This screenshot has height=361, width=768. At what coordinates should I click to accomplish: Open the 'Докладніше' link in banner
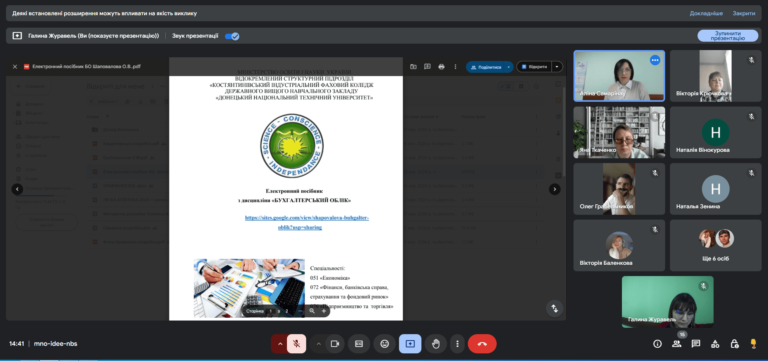(x=706, y=13)
